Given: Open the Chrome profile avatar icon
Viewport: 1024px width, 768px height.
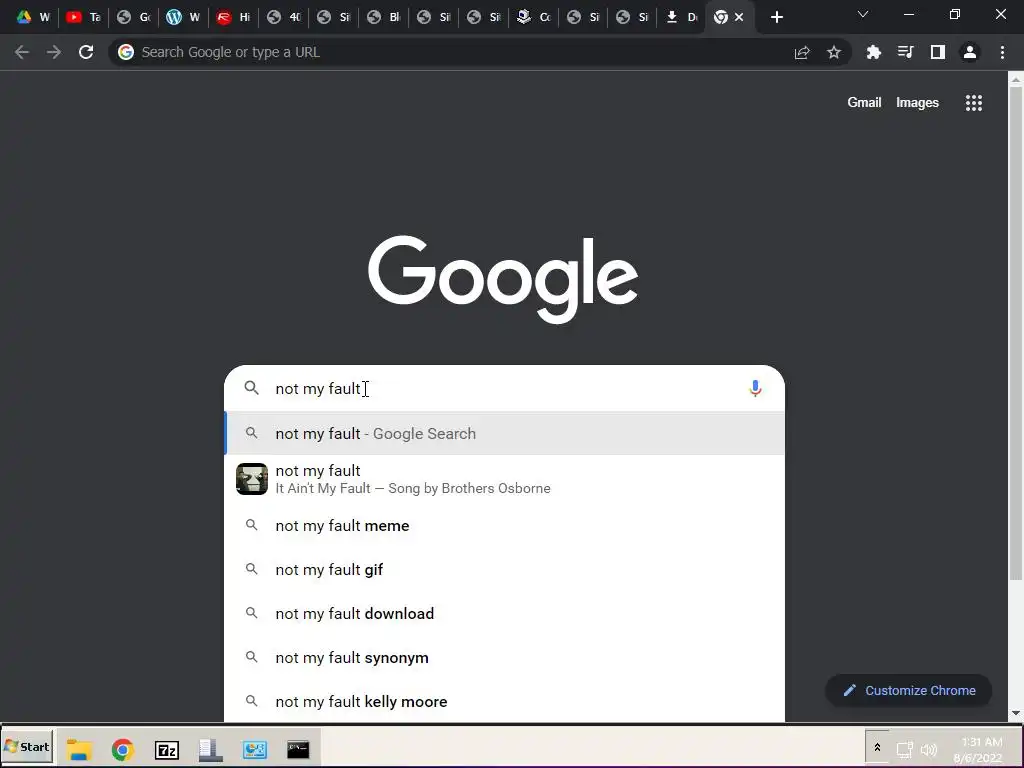Looking at the screenshot, I should (970, 52).
